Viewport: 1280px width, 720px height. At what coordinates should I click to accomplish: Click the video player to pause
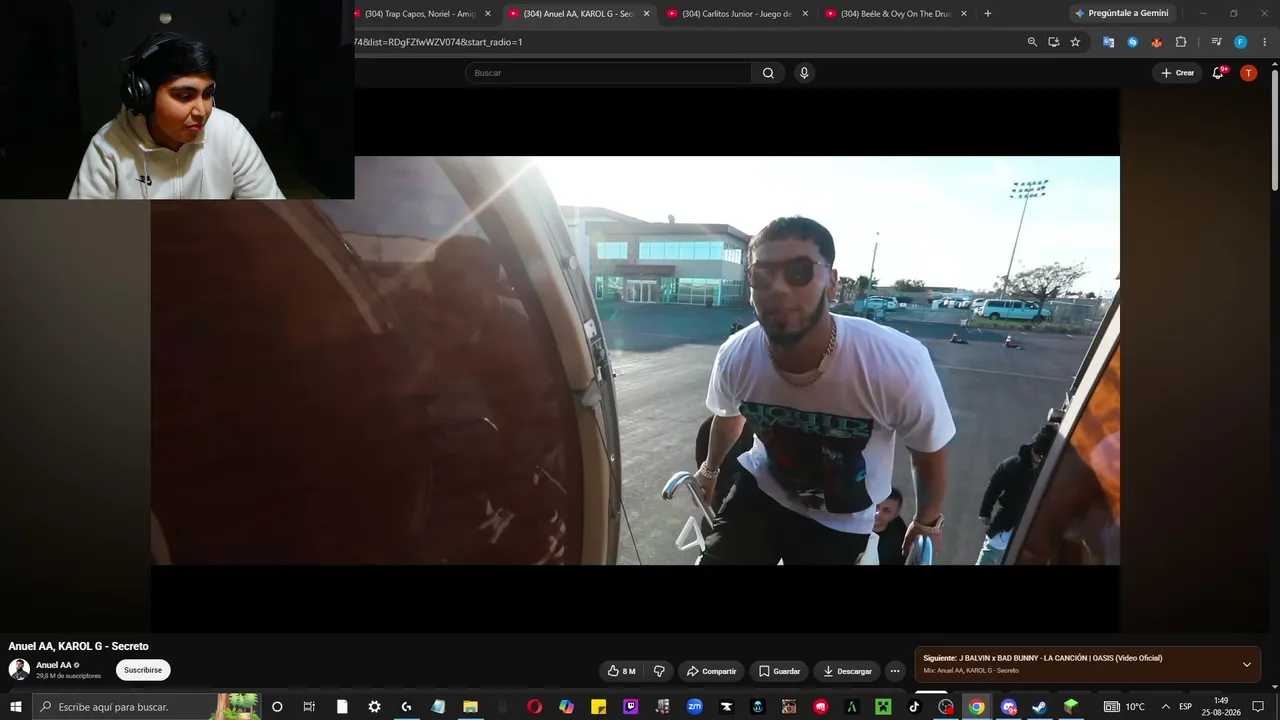635,360
